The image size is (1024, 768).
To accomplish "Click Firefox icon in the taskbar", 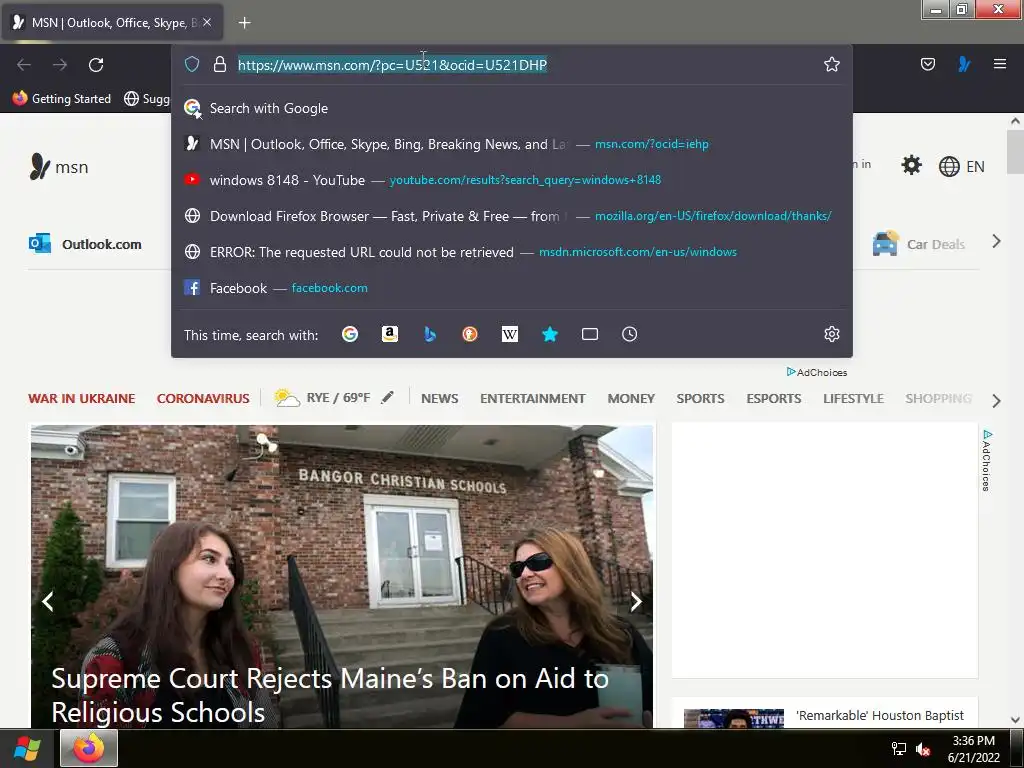I will (x=89, y=748).
